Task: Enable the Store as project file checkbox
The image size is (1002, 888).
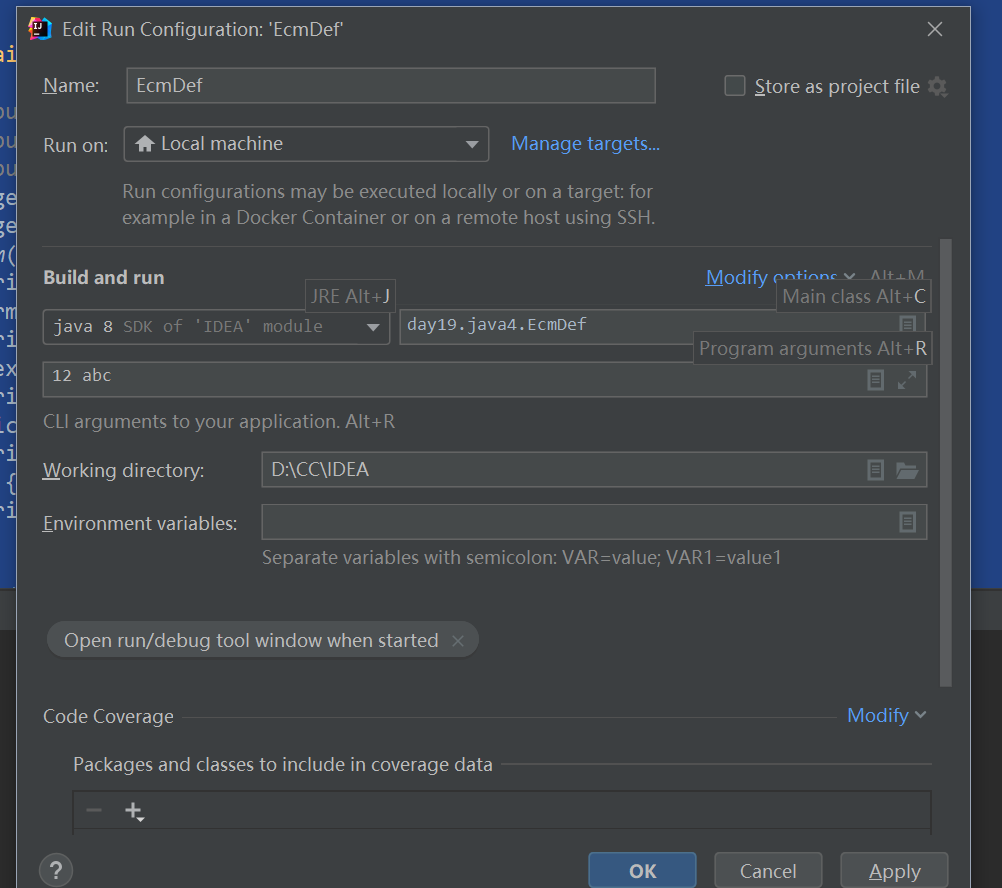Action: tap(735, 87)
